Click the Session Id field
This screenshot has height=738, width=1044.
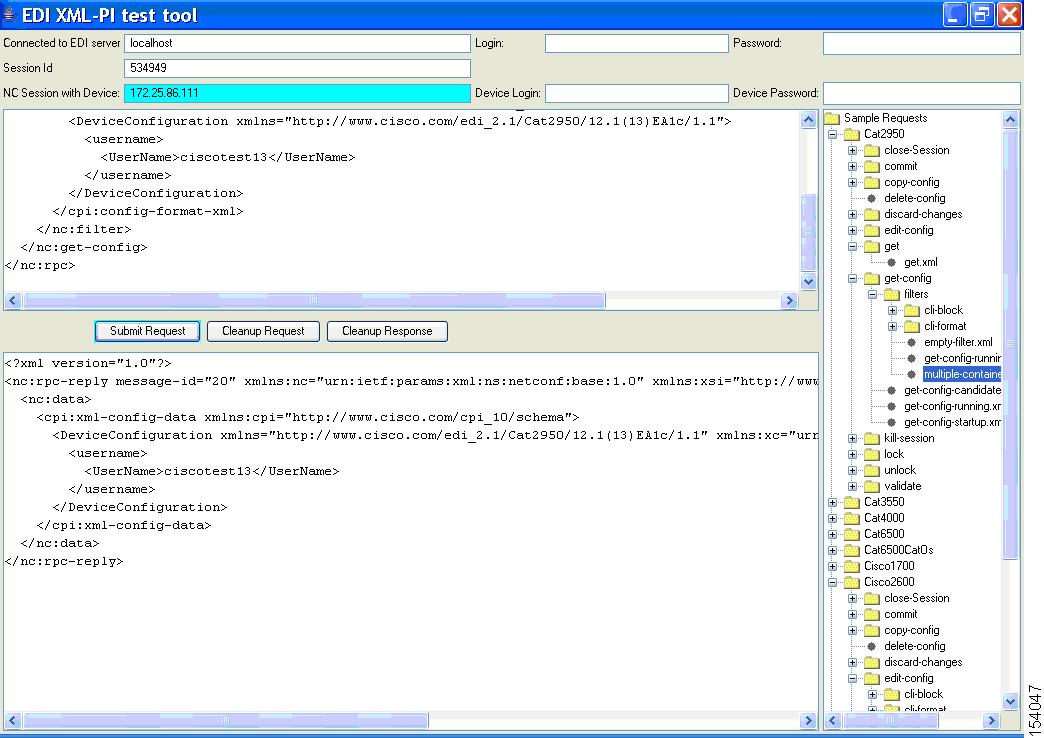point(297,68)
